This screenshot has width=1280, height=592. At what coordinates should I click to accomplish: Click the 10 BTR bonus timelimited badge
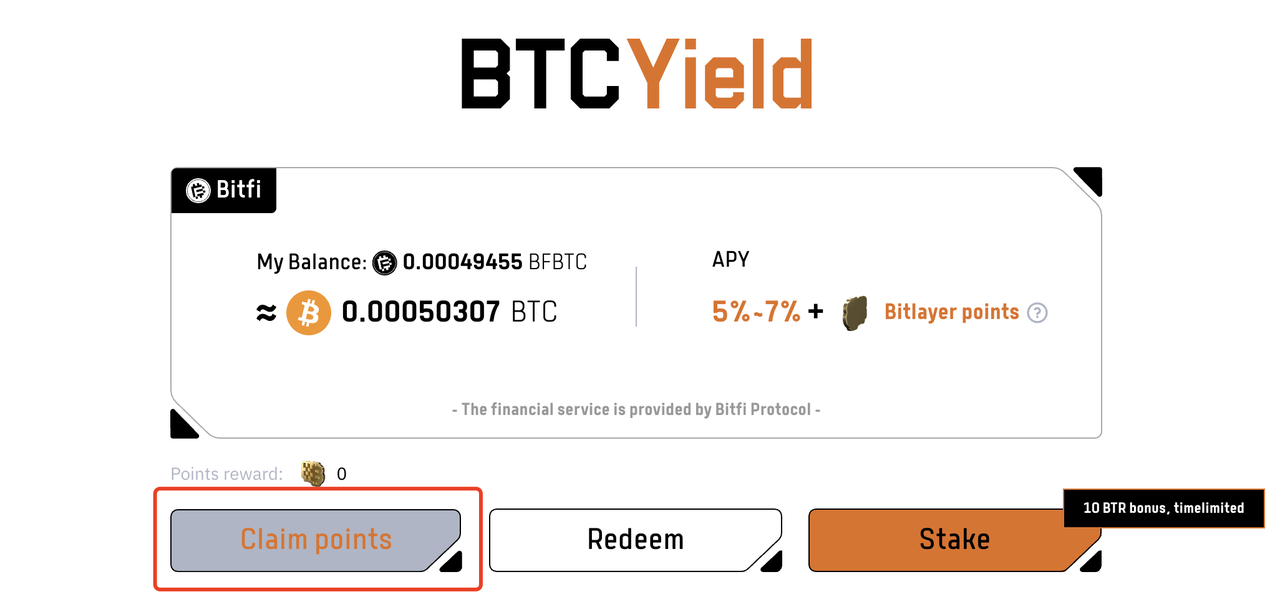coord(1163,508)
